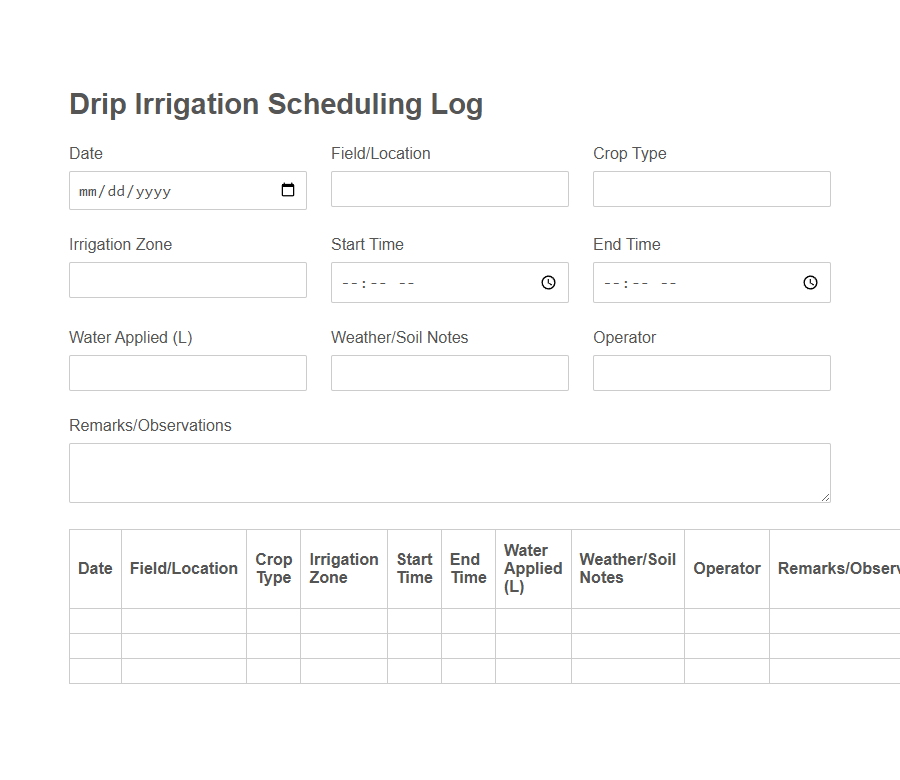Select the Weather/Soil Notes text box

point(449,373)
